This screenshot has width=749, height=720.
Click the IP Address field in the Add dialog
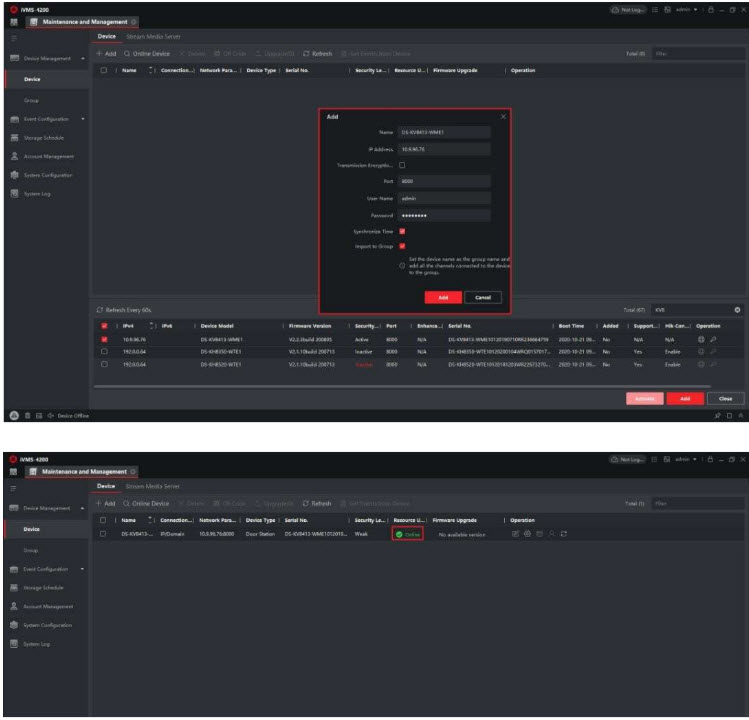(x=444, y=149)
